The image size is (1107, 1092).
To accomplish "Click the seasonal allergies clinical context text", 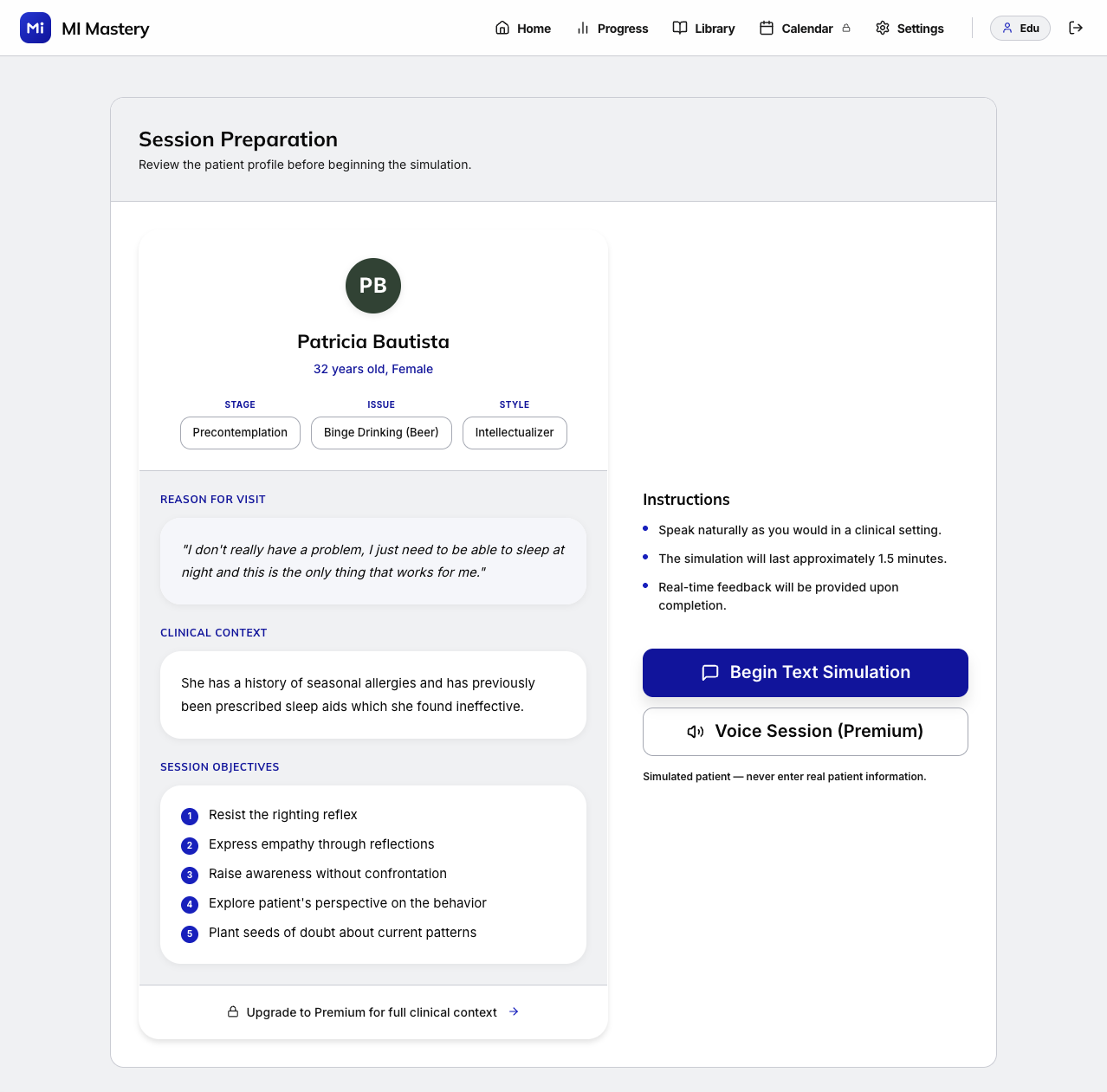I will click(358, 695).
